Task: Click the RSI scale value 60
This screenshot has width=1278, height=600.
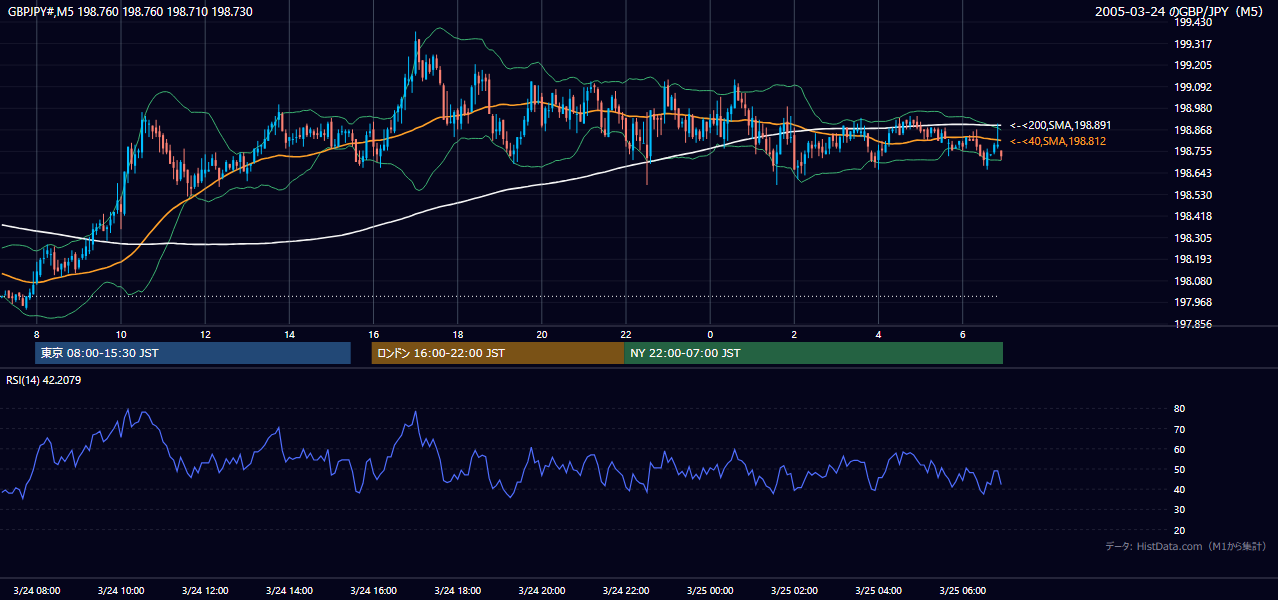Action: tap(1179, 449)
